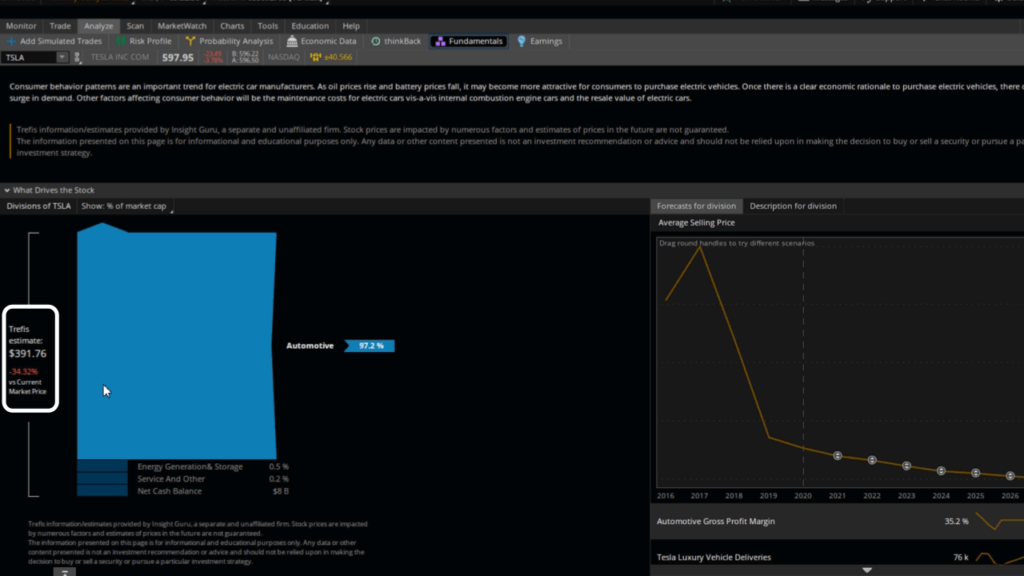Click the Probability Analysis yellow branch icon
This screenshot has height=576, width=1024.
coord(190,41)
